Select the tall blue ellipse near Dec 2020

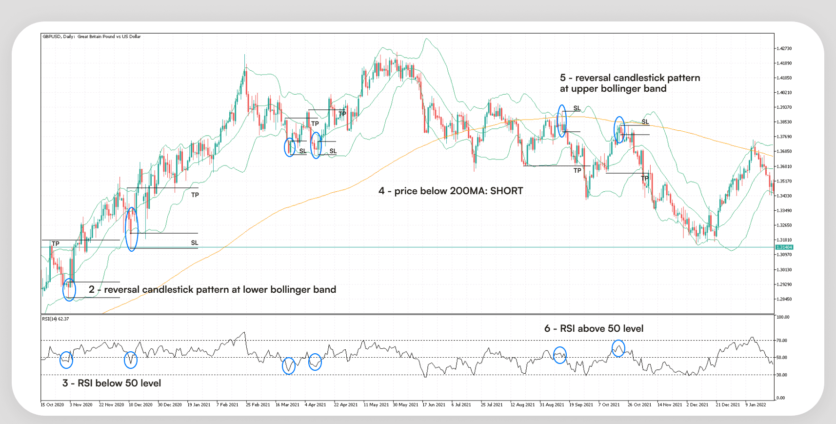(x=130, y=228)
